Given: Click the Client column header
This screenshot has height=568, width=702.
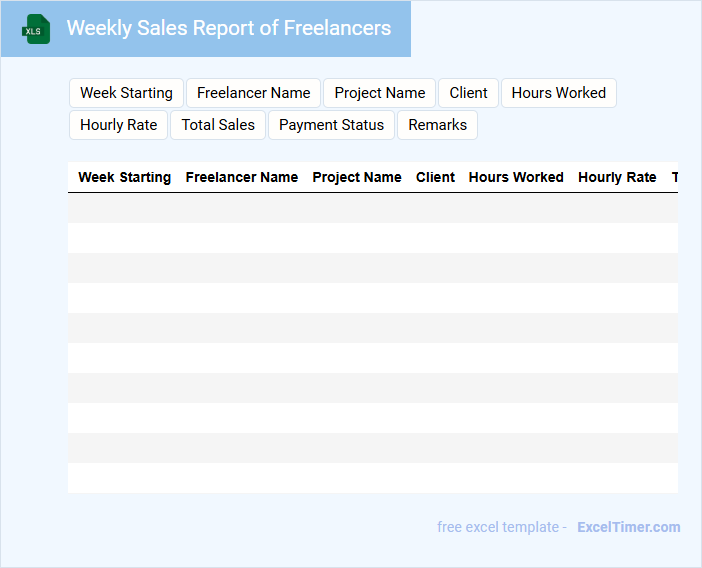Looking at the screenshot, I should 435,177.
